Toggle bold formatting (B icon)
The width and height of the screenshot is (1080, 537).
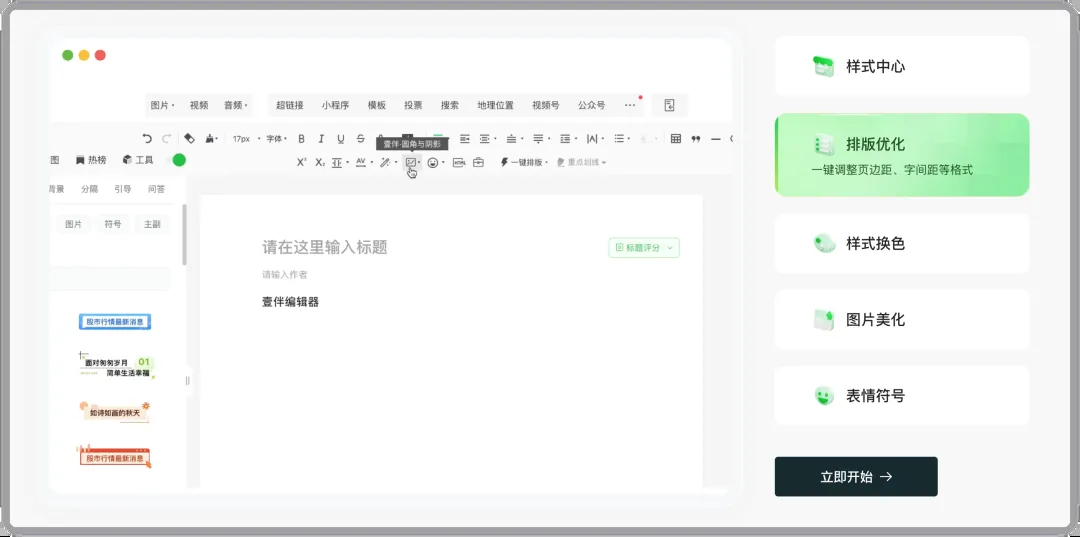(299, 139)
